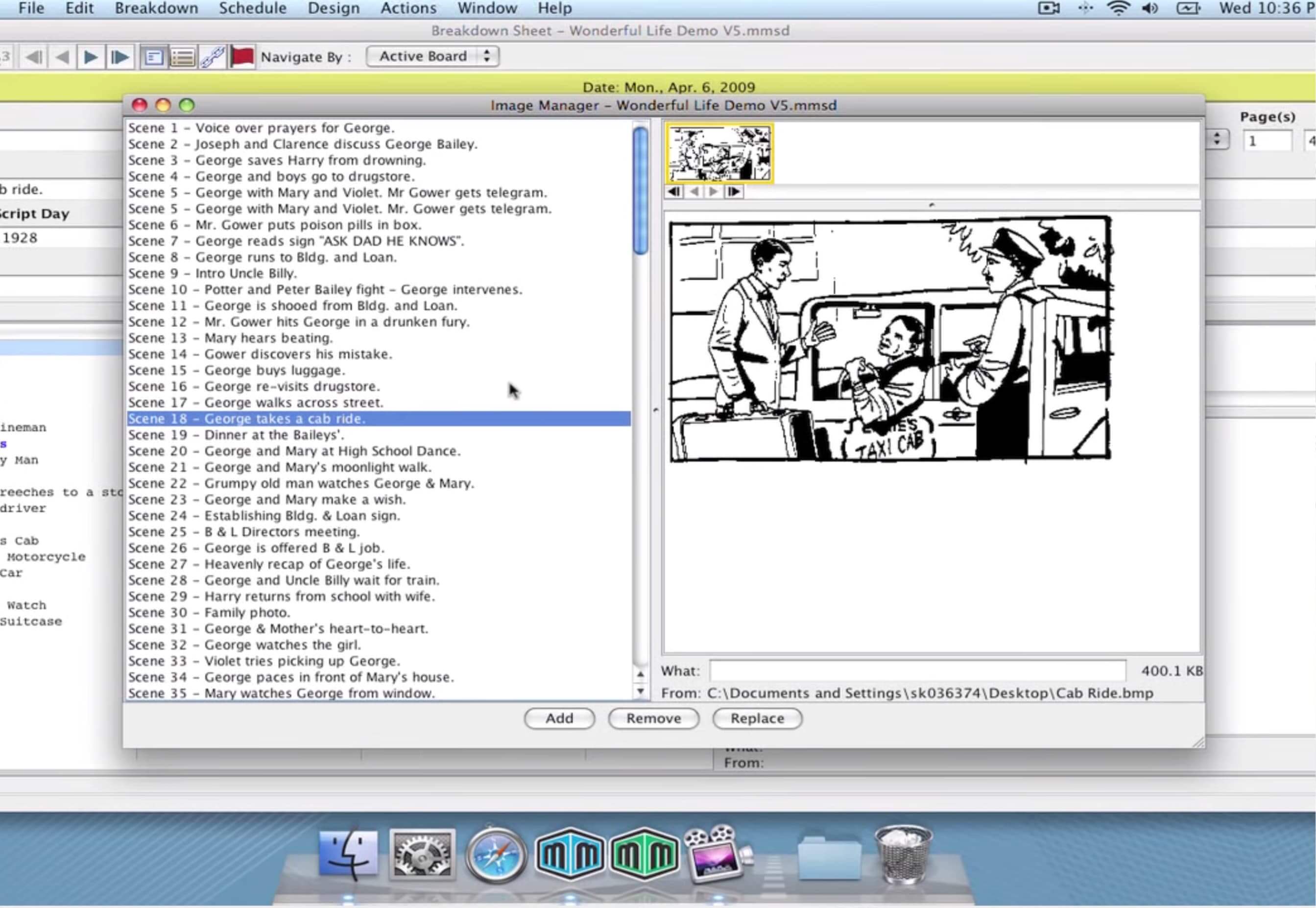Click the thumbnail of the cab ride image
The image size is (1316, 908).
point(717,152)
